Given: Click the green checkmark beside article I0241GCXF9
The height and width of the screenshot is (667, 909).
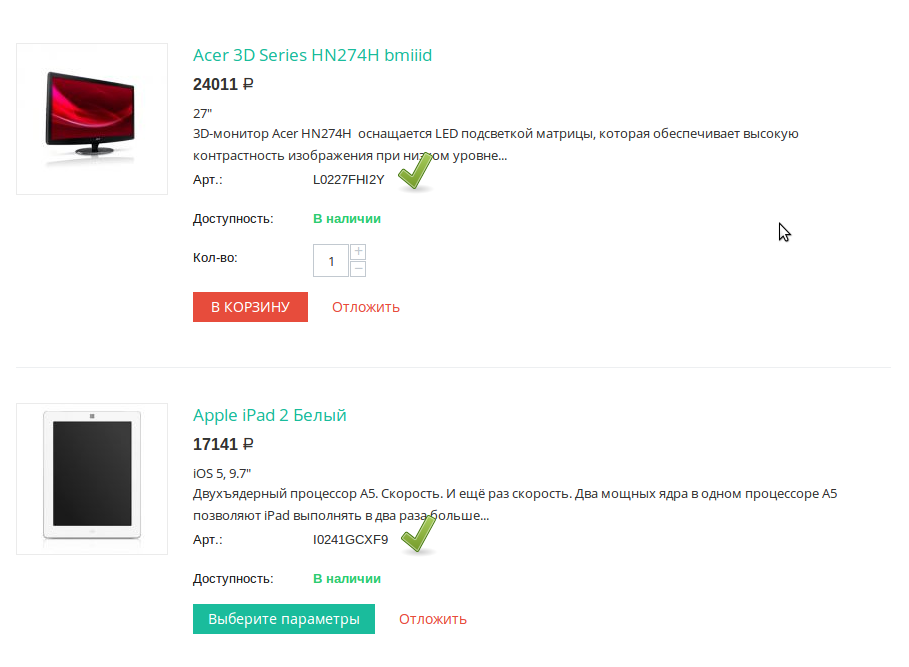Looking at the screenshot, I should point(416,534).
